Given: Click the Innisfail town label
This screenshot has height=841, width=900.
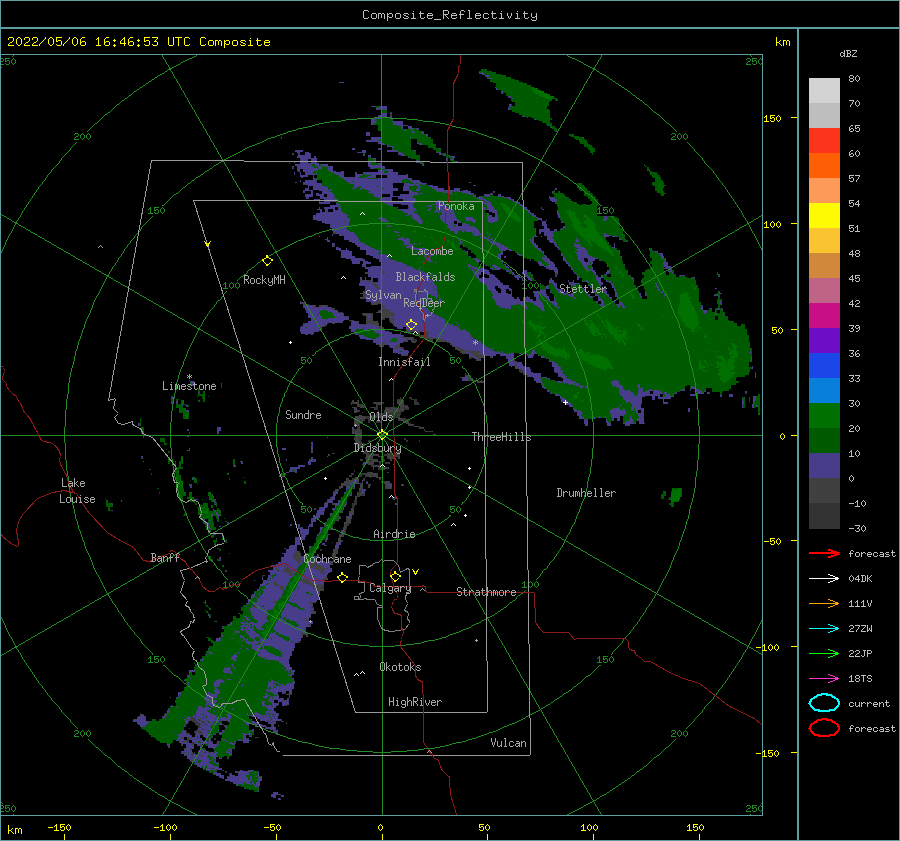Looking at the screenshot, I should 404,362.
